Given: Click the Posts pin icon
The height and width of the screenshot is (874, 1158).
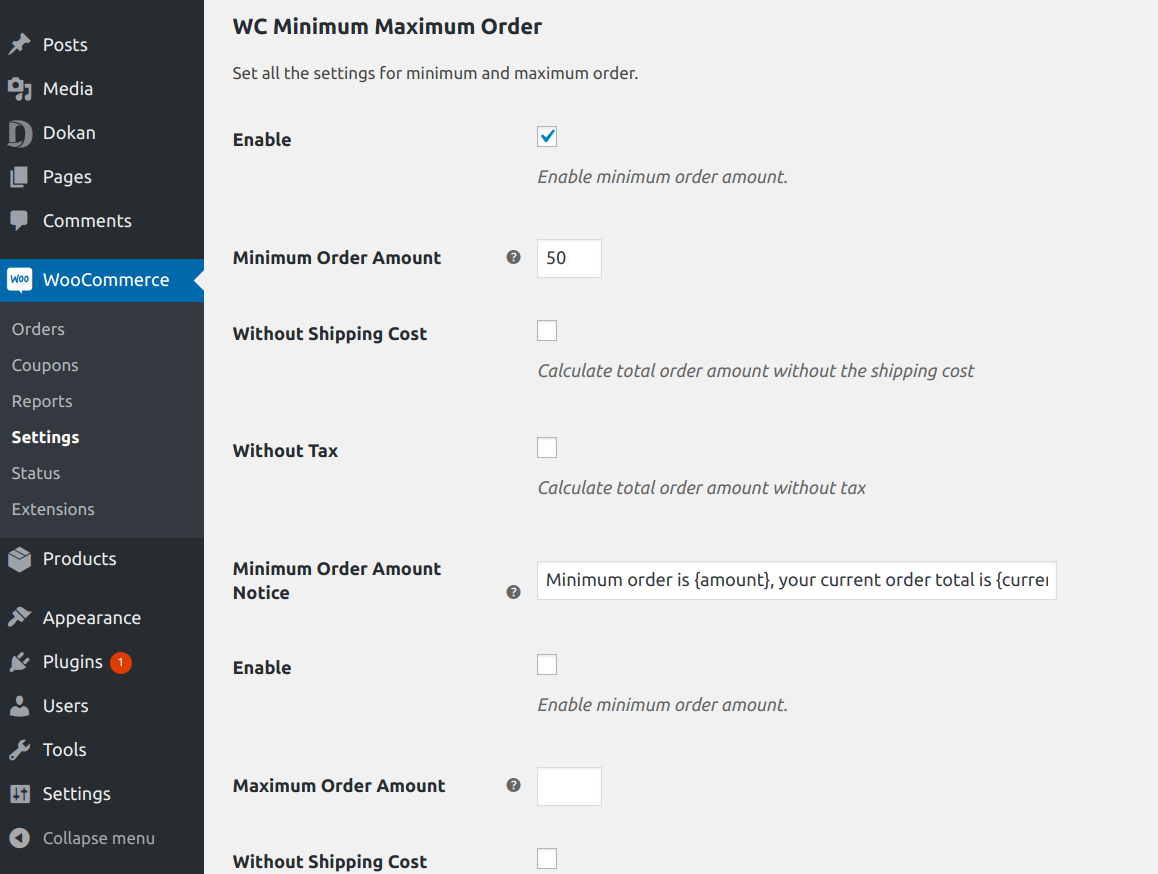Looking at the screenshot, I should [20, 44].
